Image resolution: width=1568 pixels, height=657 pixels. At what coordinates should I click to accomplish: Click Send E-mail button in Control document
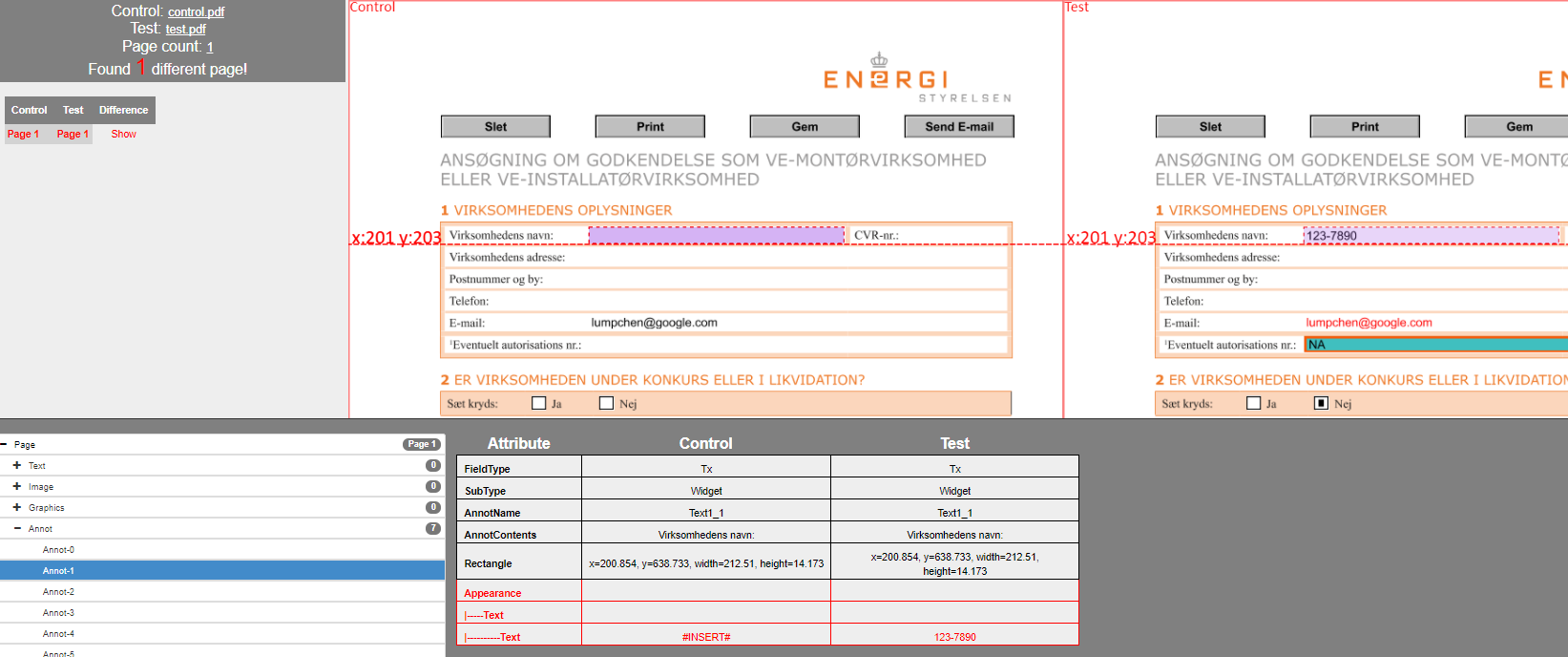pos(959,127)
